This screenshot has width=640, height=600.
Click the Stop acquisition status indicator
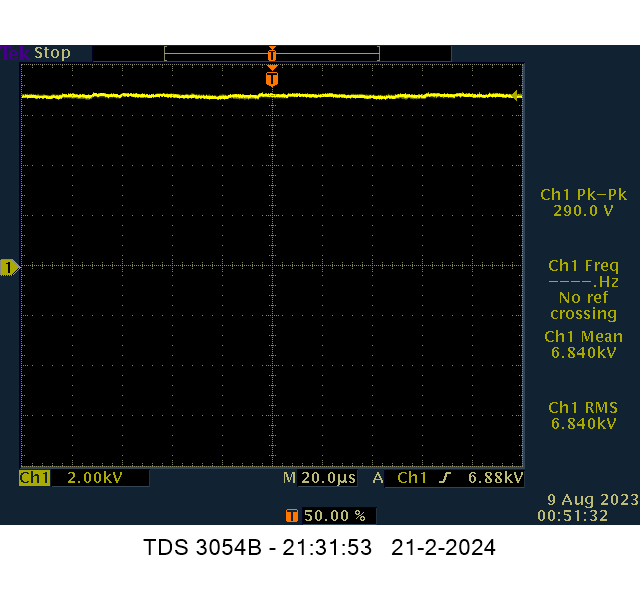point(53,53)
